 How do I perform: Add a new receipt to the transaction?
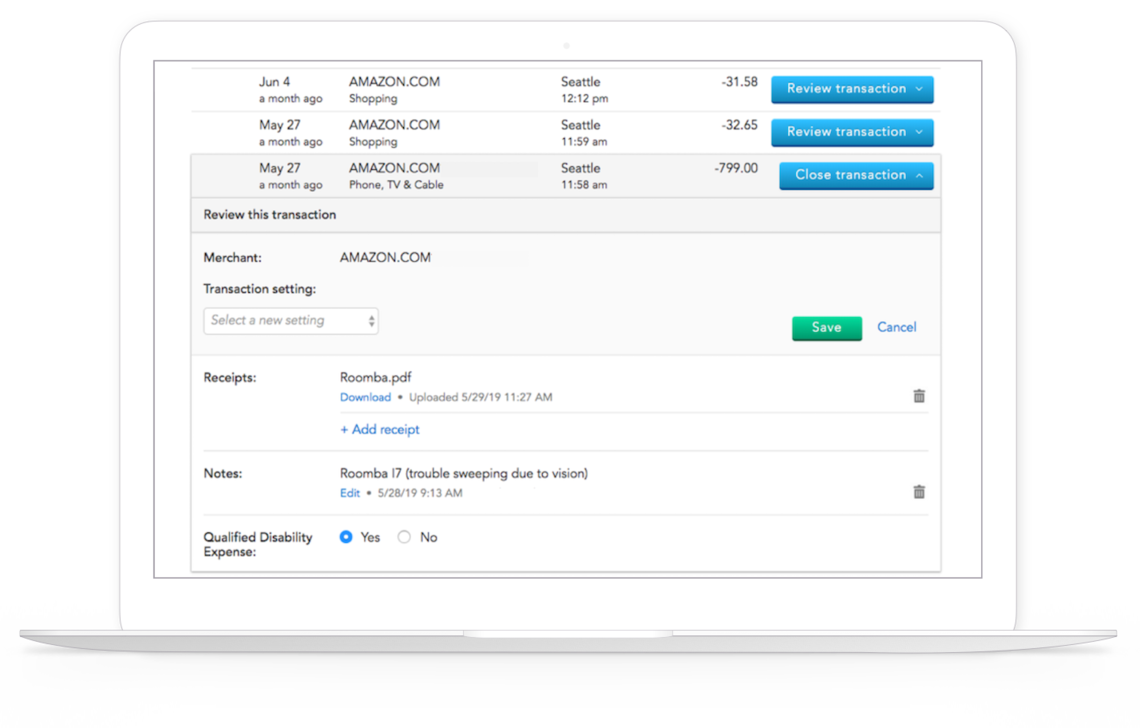click(379, 429)
